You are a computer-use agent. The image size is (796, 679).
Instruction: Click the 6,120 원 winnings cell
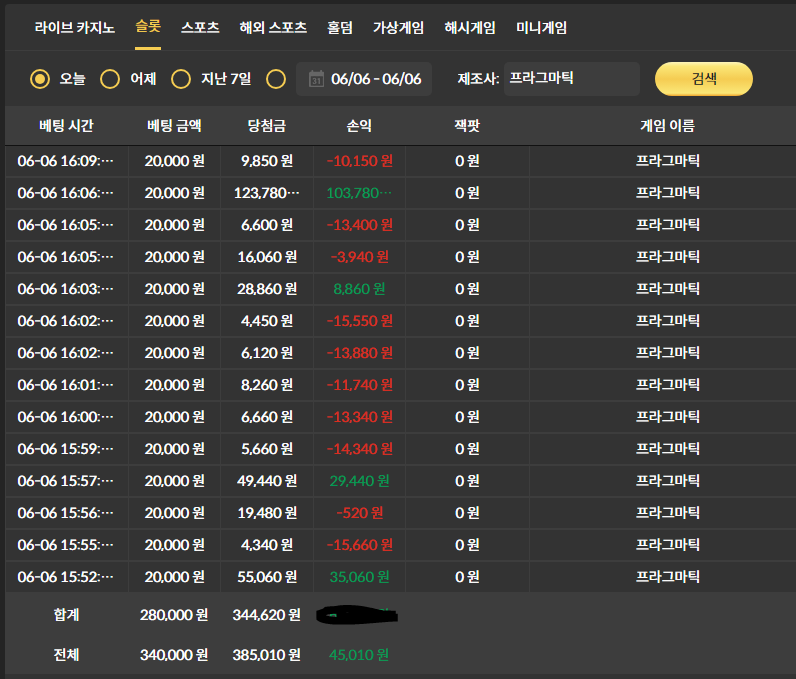267,353
